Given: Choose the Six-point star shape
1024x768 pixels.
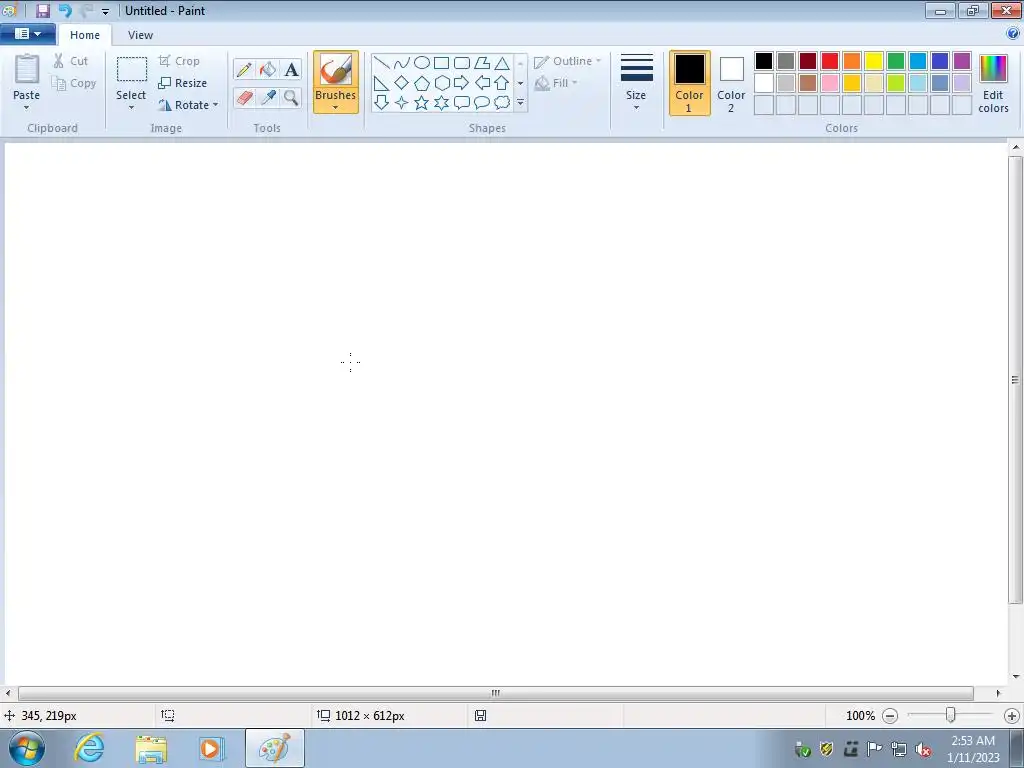Looking at the screenshot, I should coord(441,103).
